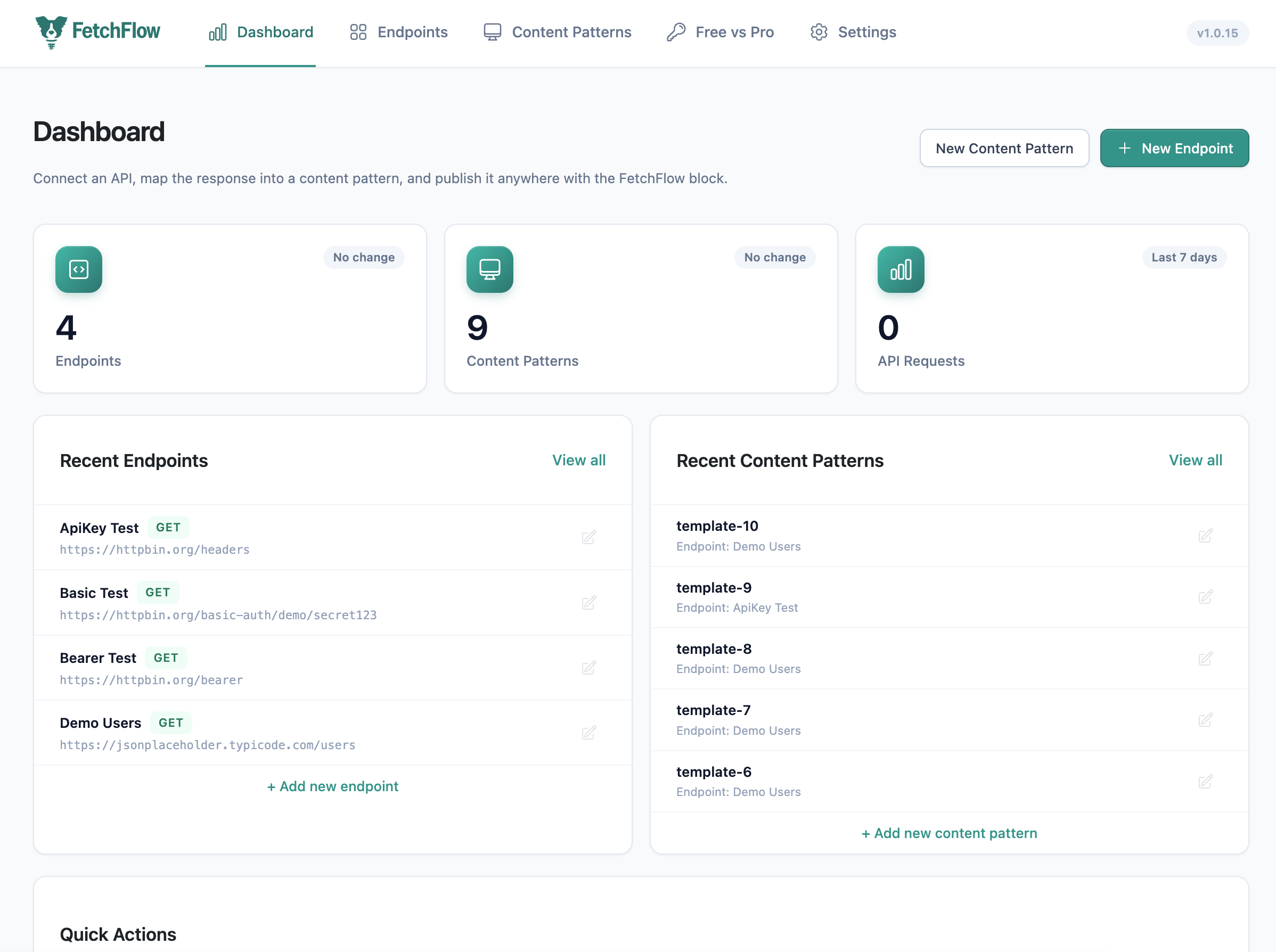Click the 4 Endpoints count
The width and height of the screenshot is (1276, 952).
click(66, 327)
